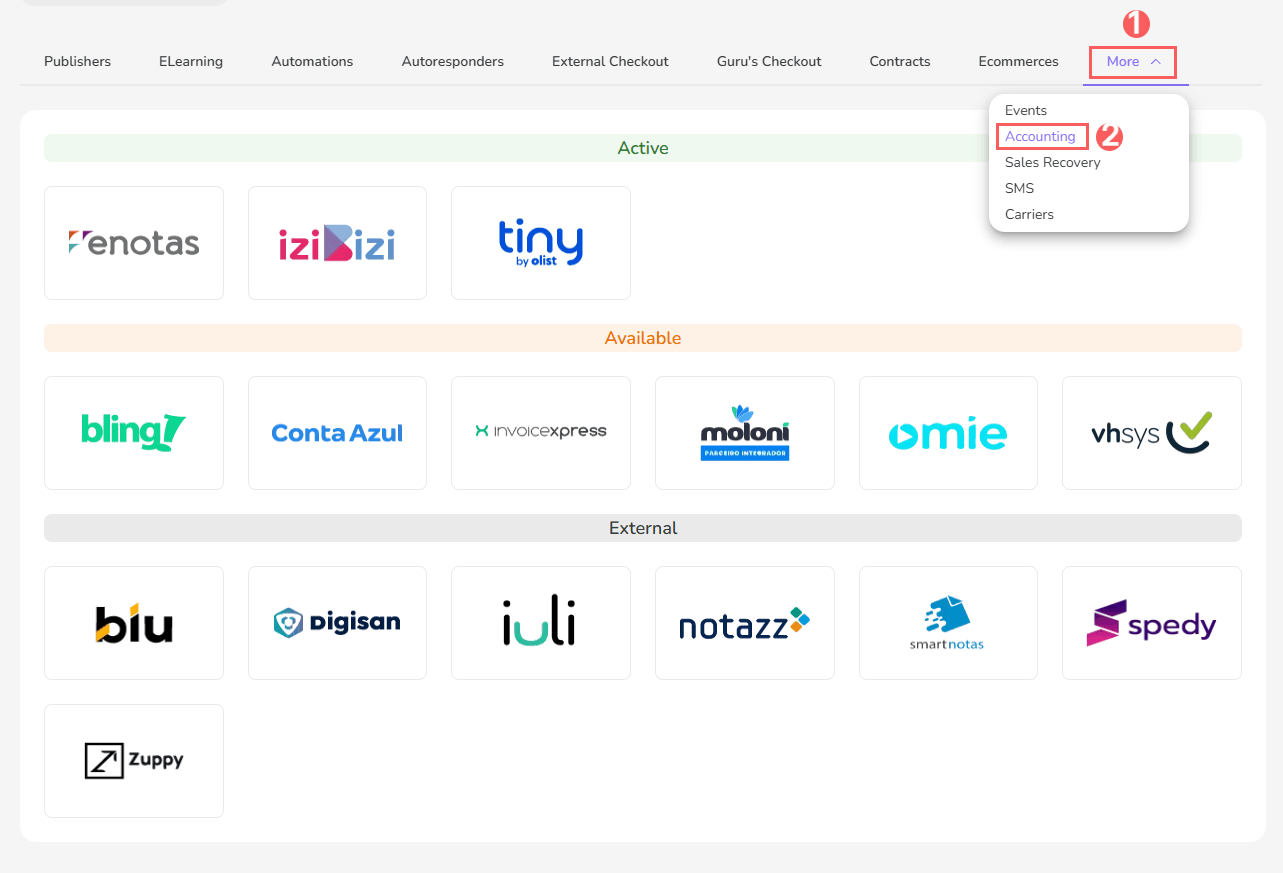Switch to the Contracts tab
1283x873 pixels.
coord(900,62)
